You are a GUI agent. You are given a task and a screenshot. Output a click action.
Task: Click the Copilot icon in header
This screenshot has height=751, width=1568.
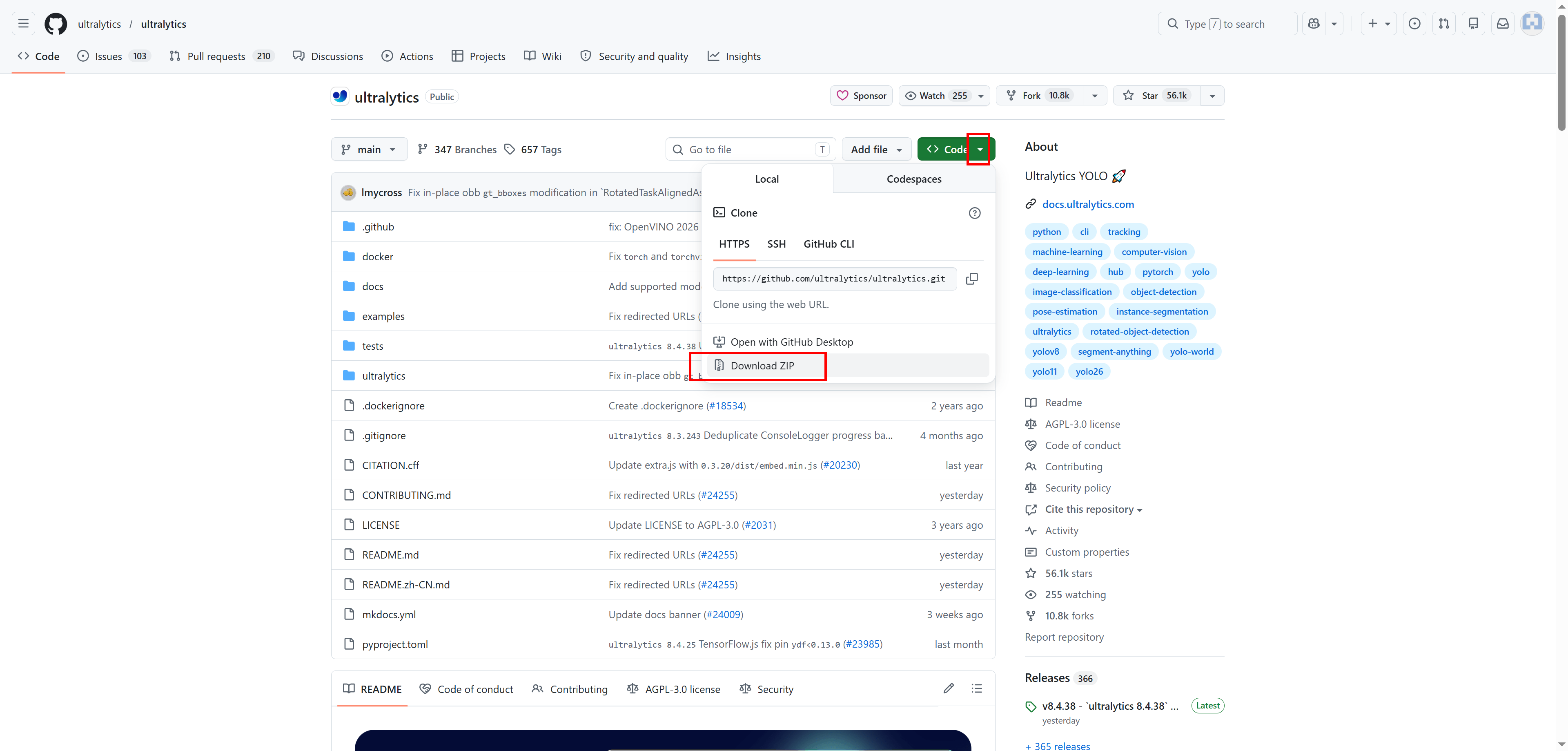pyautogui.click(x=1314, y=24)
